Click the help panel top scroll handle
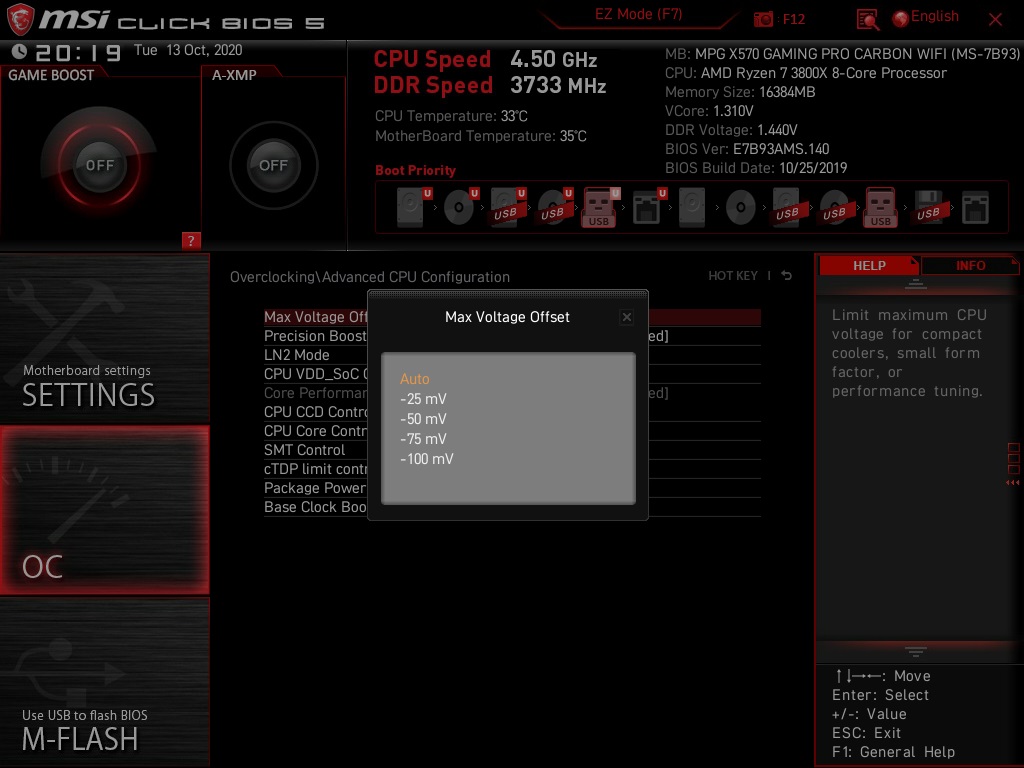 coord(915,284)
